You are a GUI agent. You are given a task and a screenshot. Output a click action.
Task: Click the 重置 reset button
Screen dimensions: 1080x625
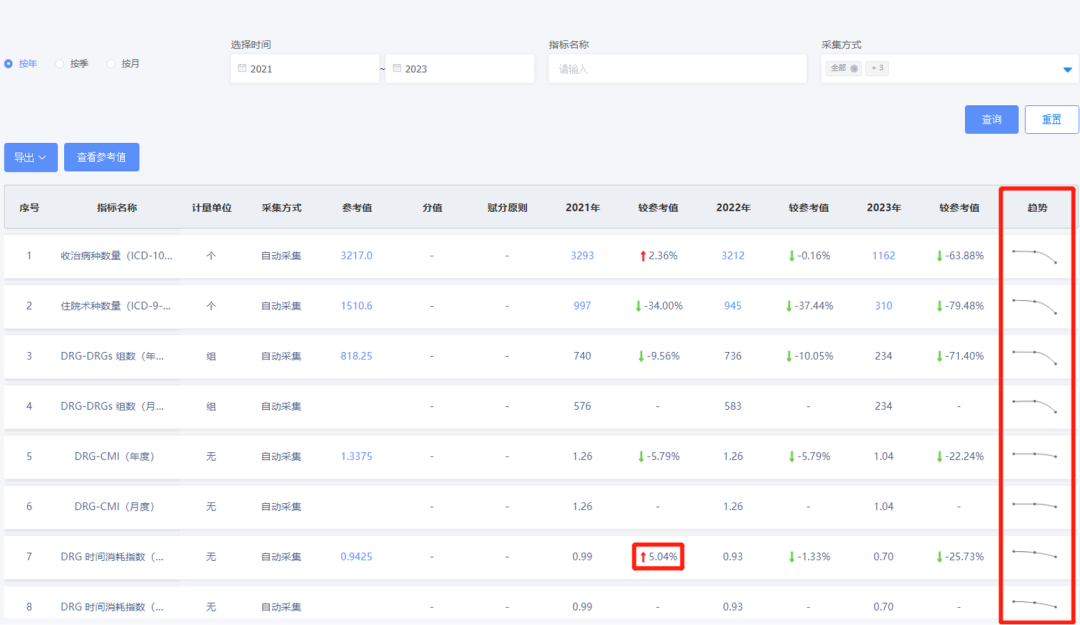1051,119
